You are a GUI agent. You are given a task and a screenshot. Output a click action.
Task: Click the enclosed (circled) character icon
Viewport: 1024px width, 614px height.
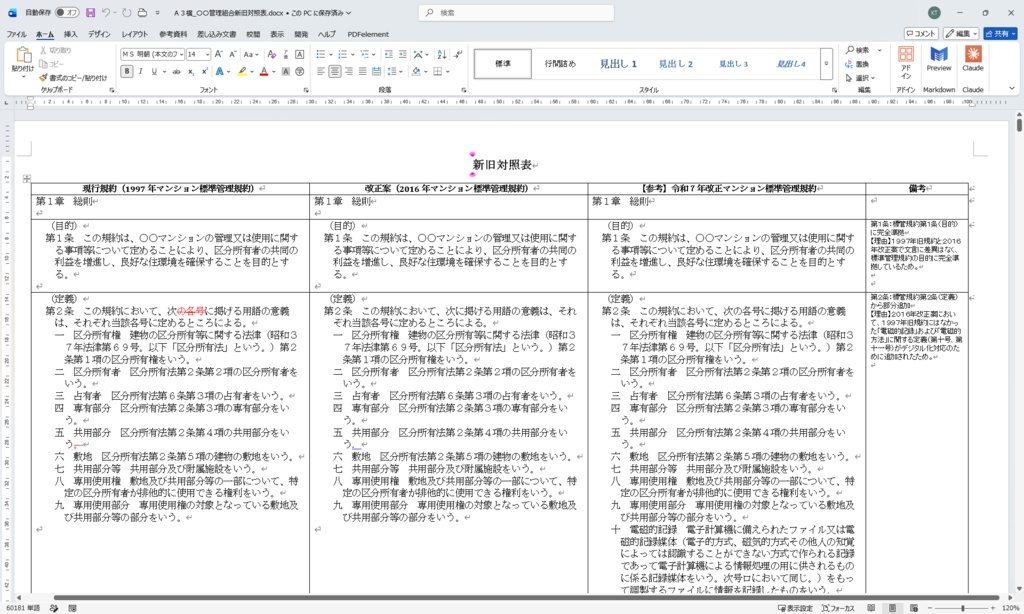tap(300, 72)
